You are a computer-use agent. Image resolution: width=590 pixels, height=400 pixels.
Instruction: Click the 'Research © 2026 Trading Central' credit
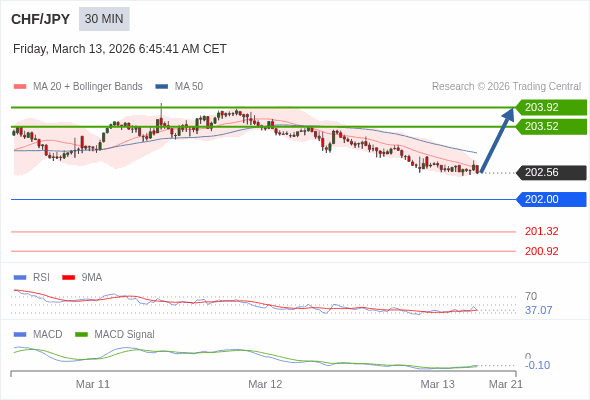coord(506,87)
